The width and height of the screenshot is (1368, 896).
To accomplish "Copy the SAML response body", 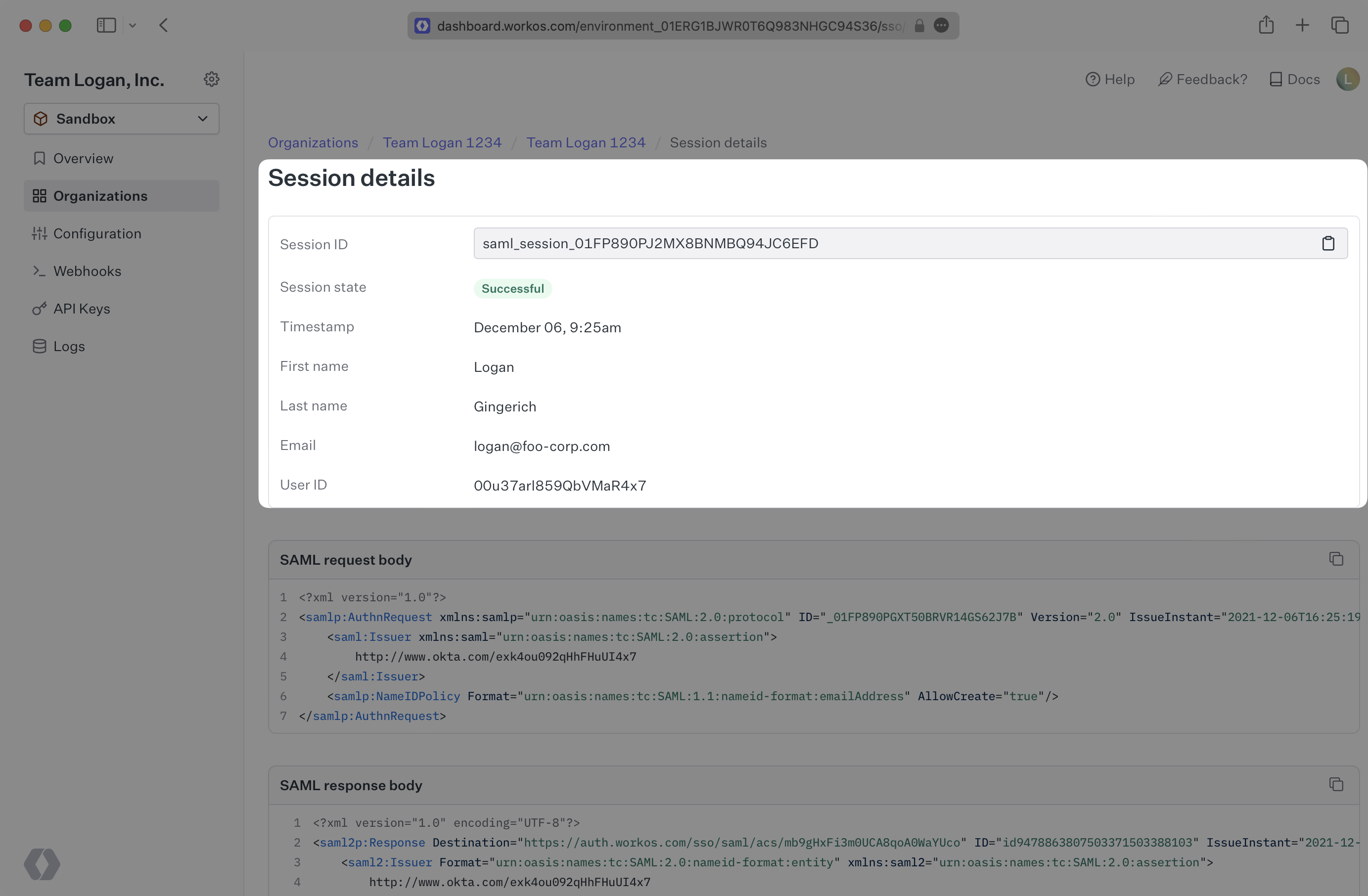I will point(1336,785).
